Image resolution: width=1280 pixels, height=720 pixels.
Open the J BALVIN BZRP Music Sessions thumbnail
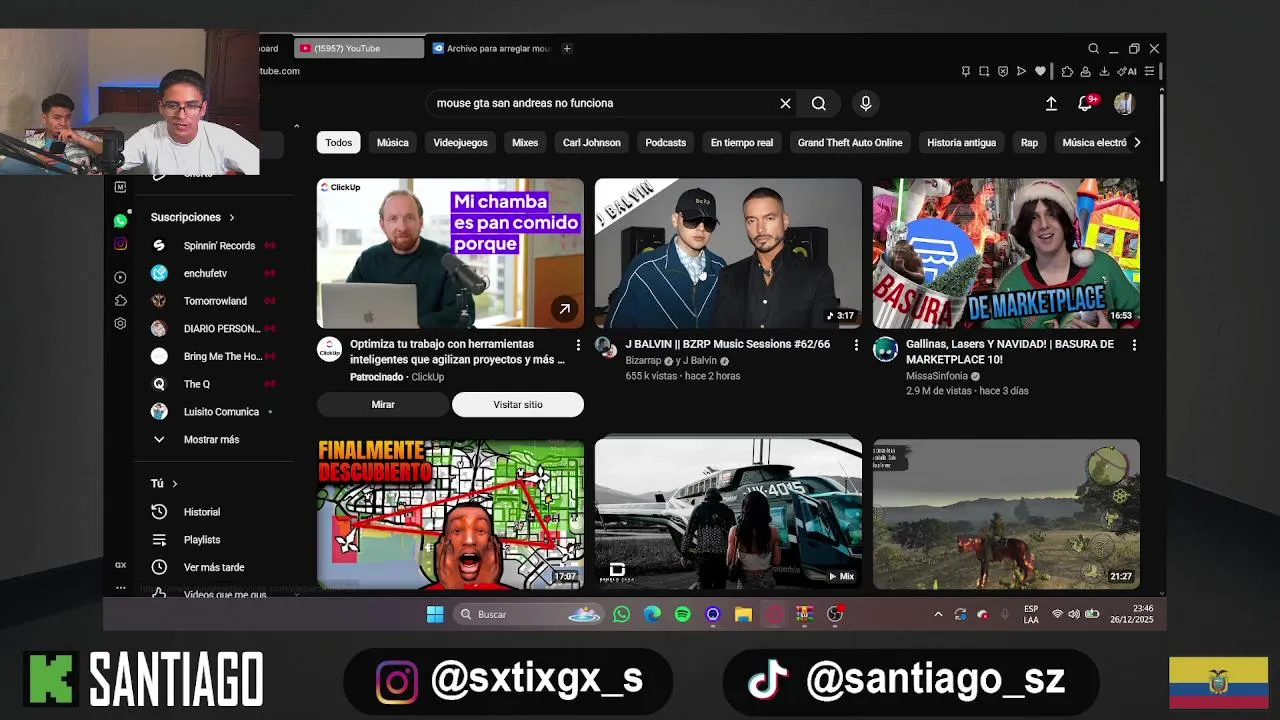tap(728, 253)
